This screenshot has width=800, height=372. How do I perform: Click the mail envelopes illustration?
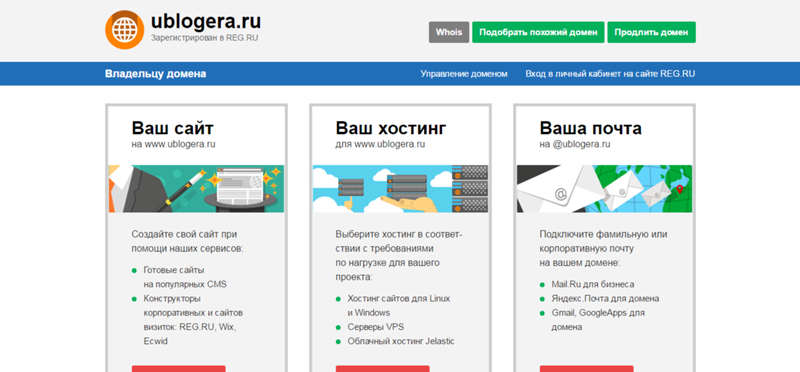coord(605,189)
